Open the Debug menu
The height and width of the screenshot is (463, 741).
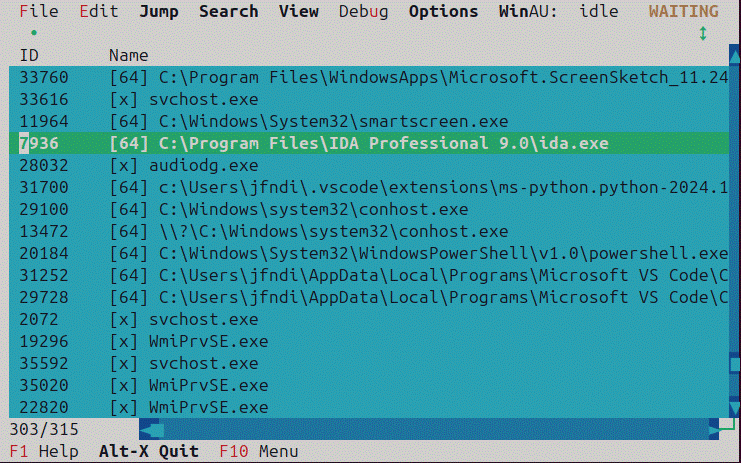(364, 12)
